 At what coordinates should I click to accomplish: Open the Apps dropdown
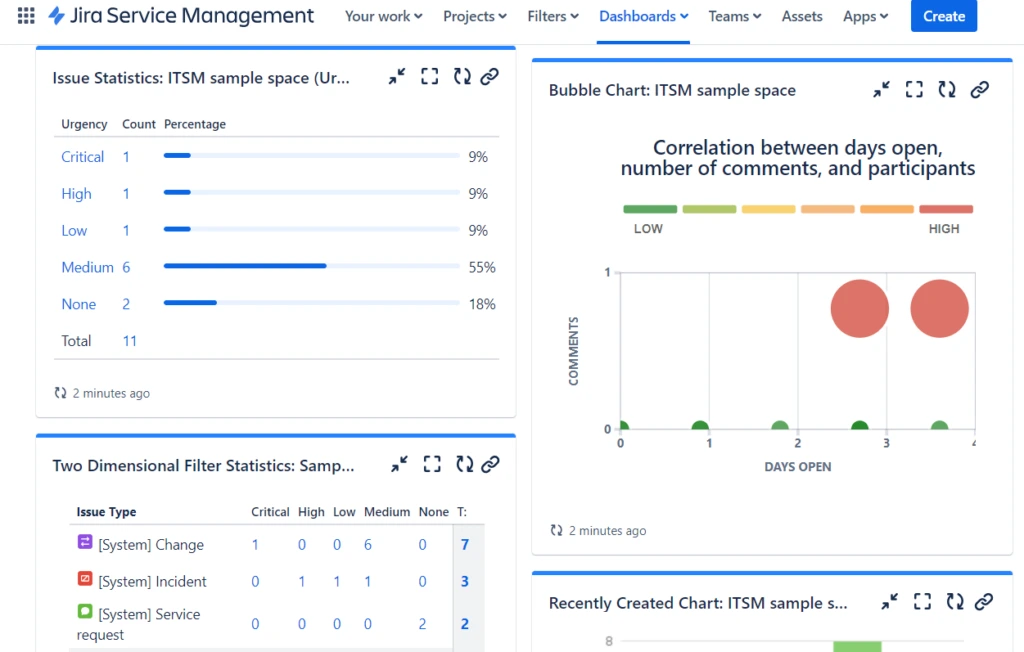865,16
